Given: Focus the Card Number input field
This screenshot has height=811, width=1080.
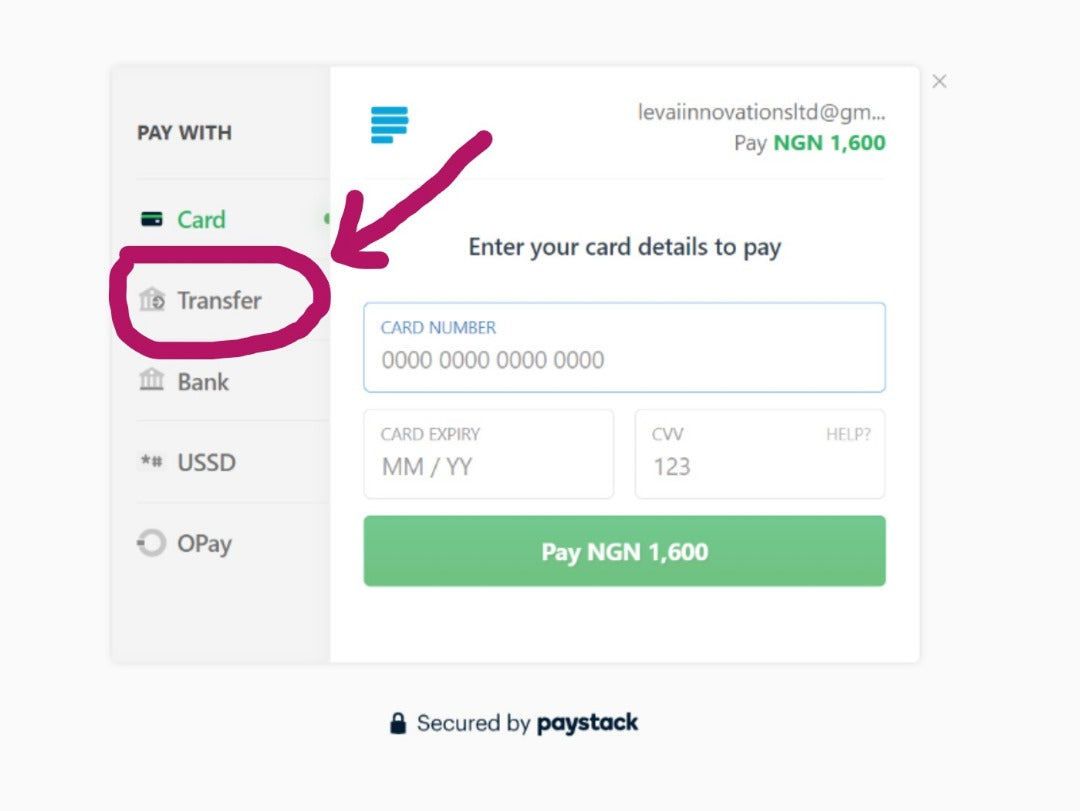Looking at the screenshot, I should click(x=624, y=359).
